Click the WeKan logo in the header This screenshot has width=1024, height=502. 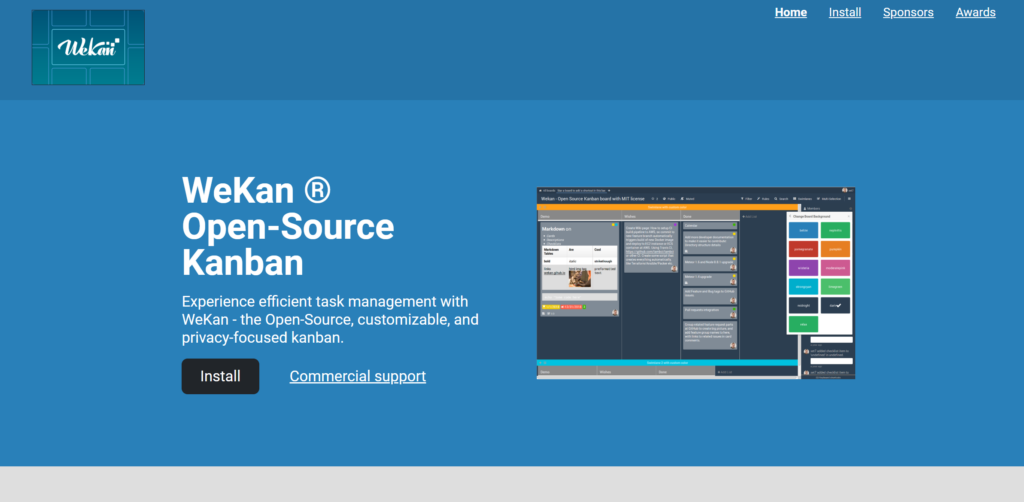click(88, 47)
